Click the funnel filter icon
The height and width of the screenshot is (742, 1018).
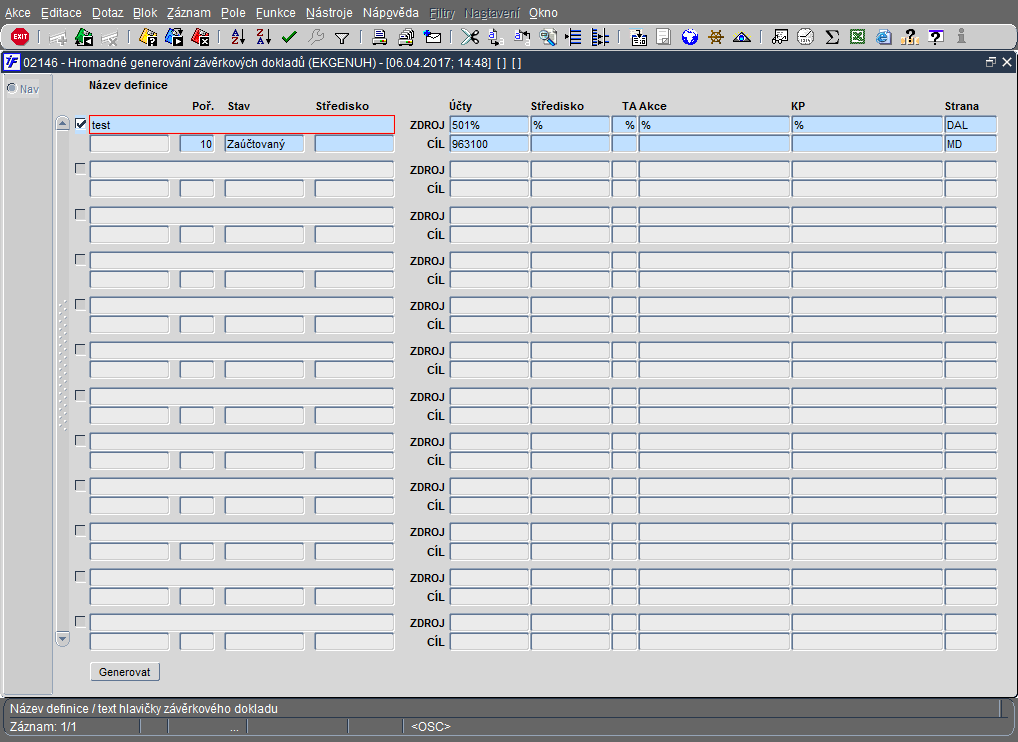click(341, 38)
